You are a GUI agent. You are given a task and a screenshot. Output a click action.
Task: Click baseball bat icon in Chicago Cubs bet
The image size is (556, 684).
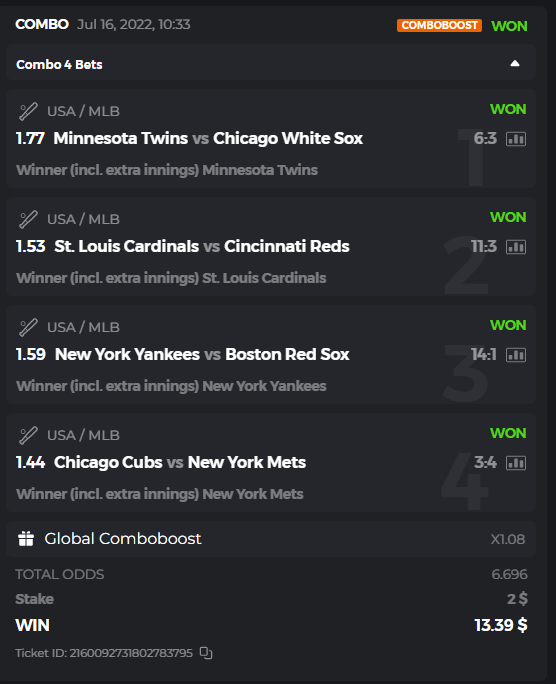(x=28, y=435)
